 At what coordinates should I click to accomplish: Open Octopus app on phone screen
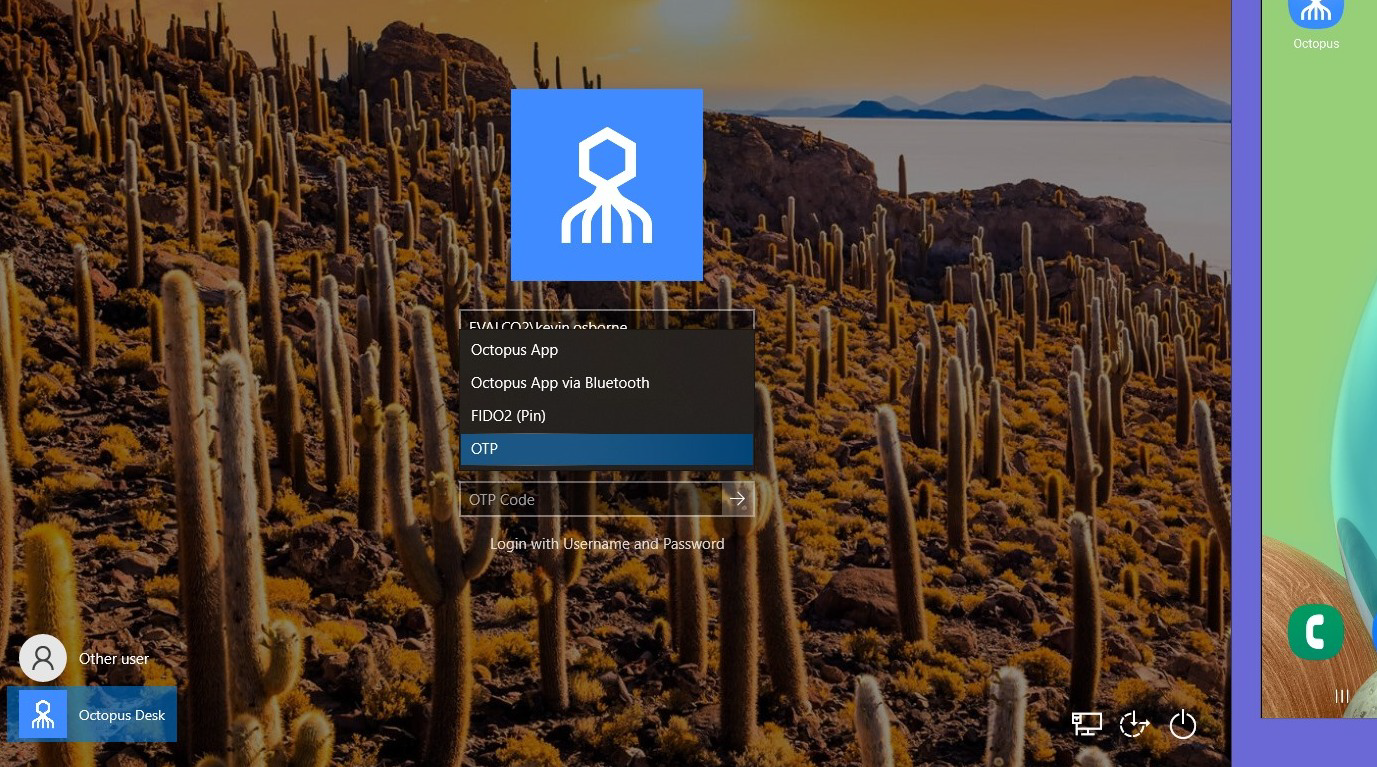tap(1316, 22)
